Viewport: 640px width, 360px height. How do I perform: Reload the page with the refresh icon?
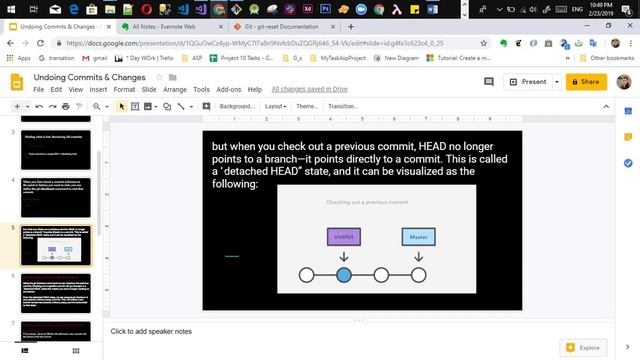[40, 43]
